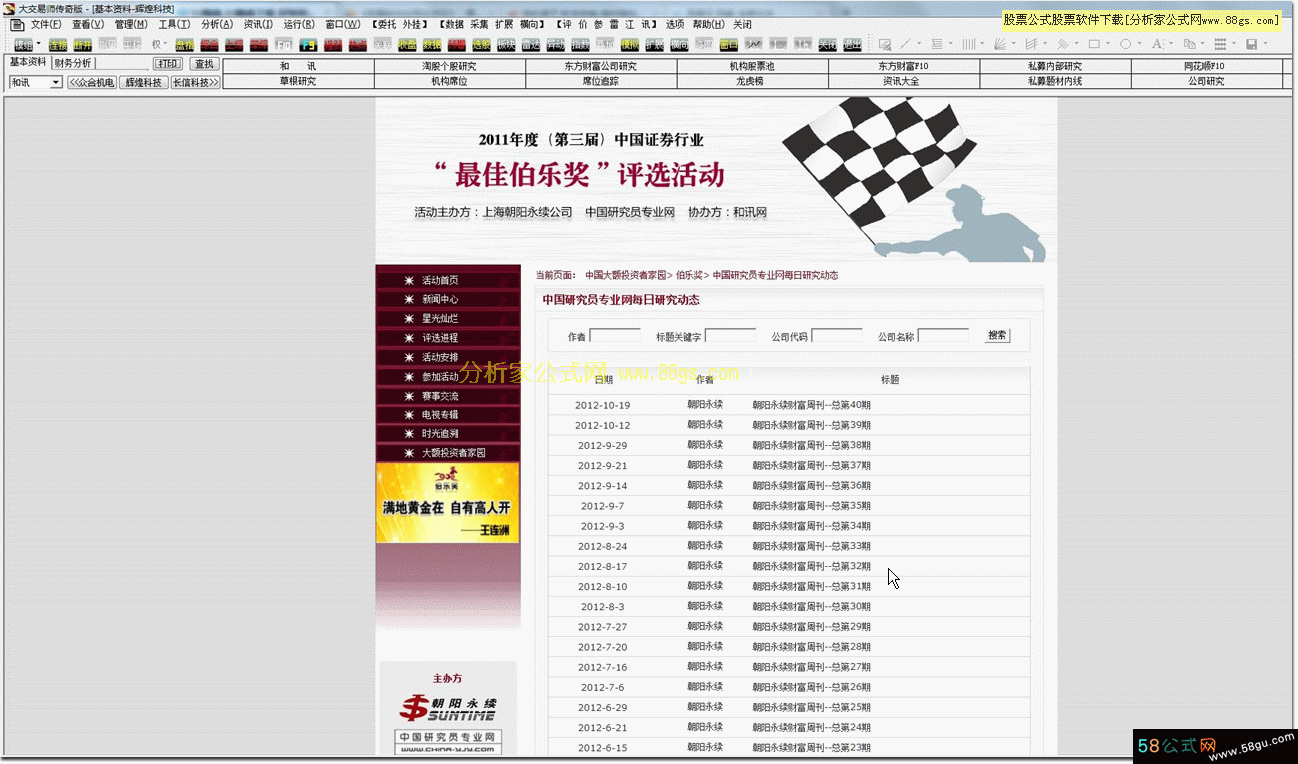1298x764 pixels.
Task: Expand the arrow next to text A tool
Action: click(x=1172, y=44)
